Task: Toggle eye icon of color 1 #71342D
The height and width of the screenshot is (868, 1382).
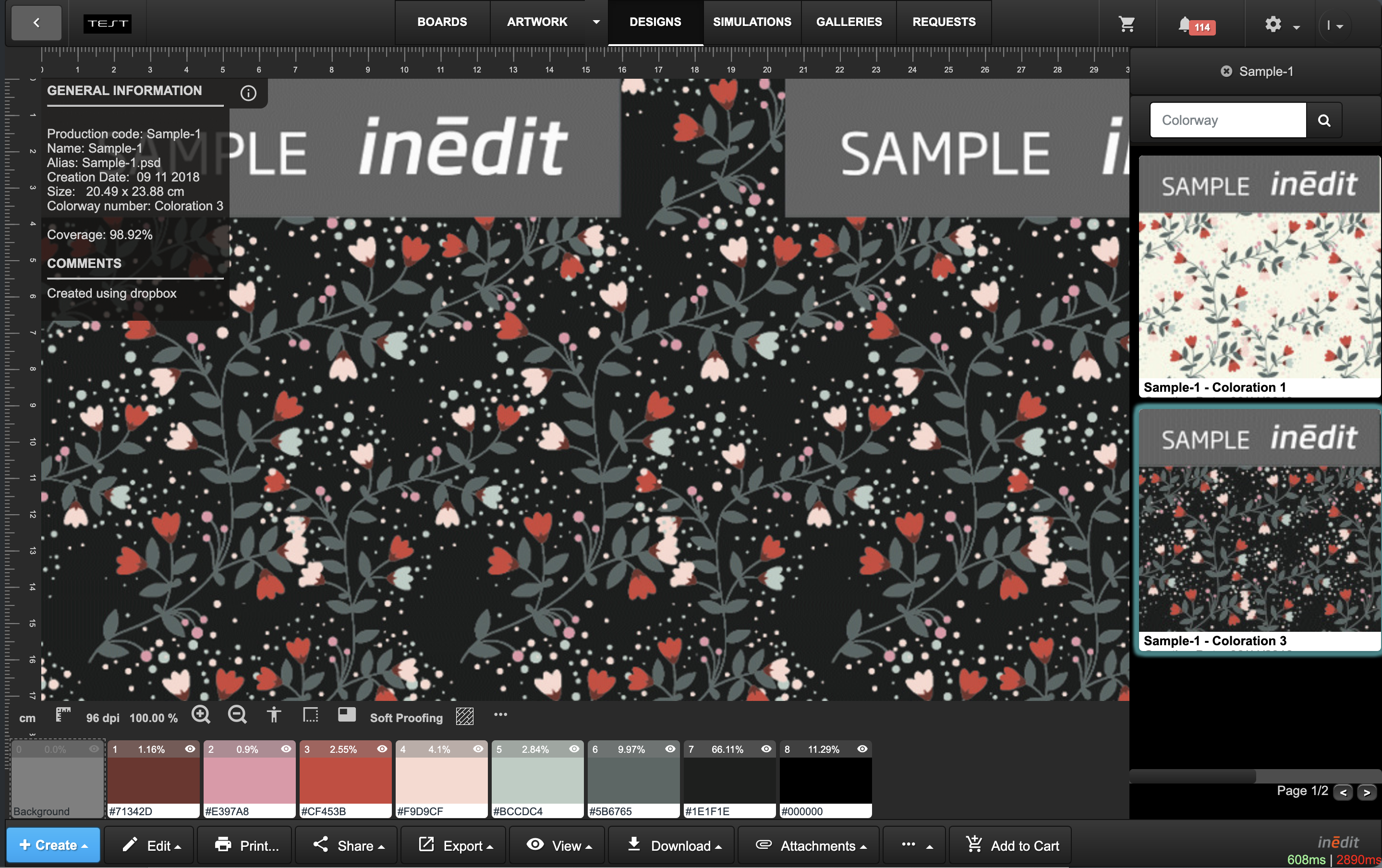Action: pyautogui.click(x=190, y=748)
